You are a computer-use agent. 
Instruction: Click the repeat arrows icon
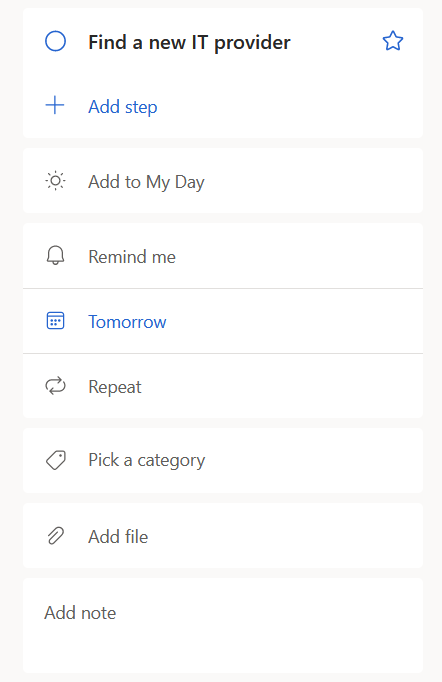(55, 386)
